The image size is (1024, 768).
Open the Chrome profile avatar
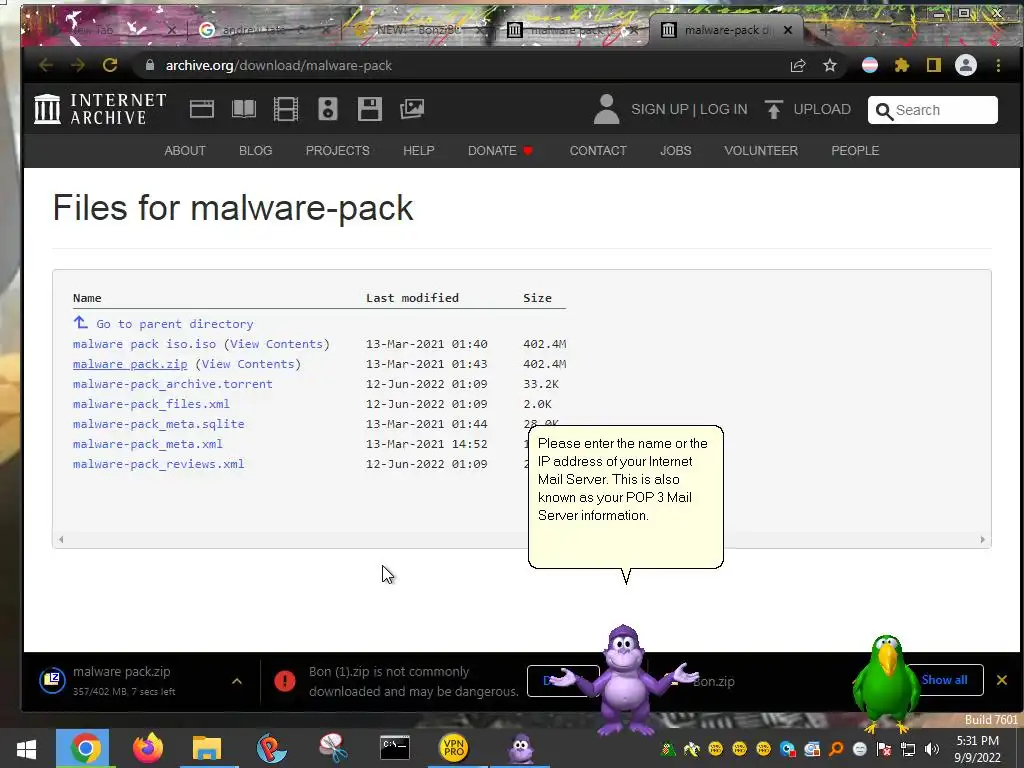coord(966,65)
